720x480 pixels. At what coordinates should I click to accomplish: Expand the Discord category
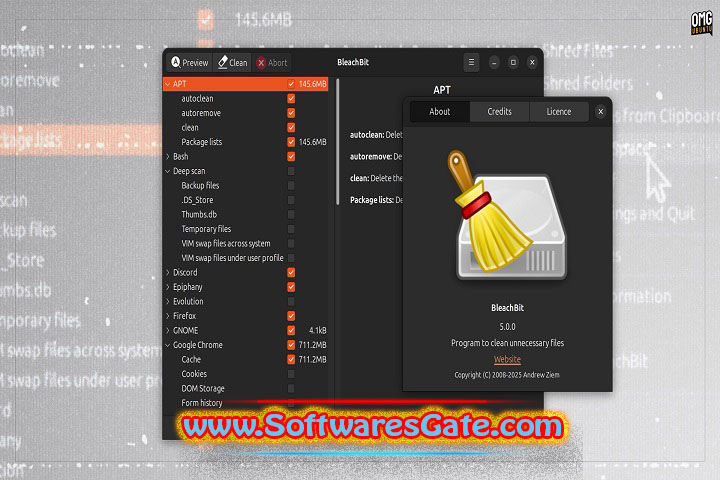(168, 272)
